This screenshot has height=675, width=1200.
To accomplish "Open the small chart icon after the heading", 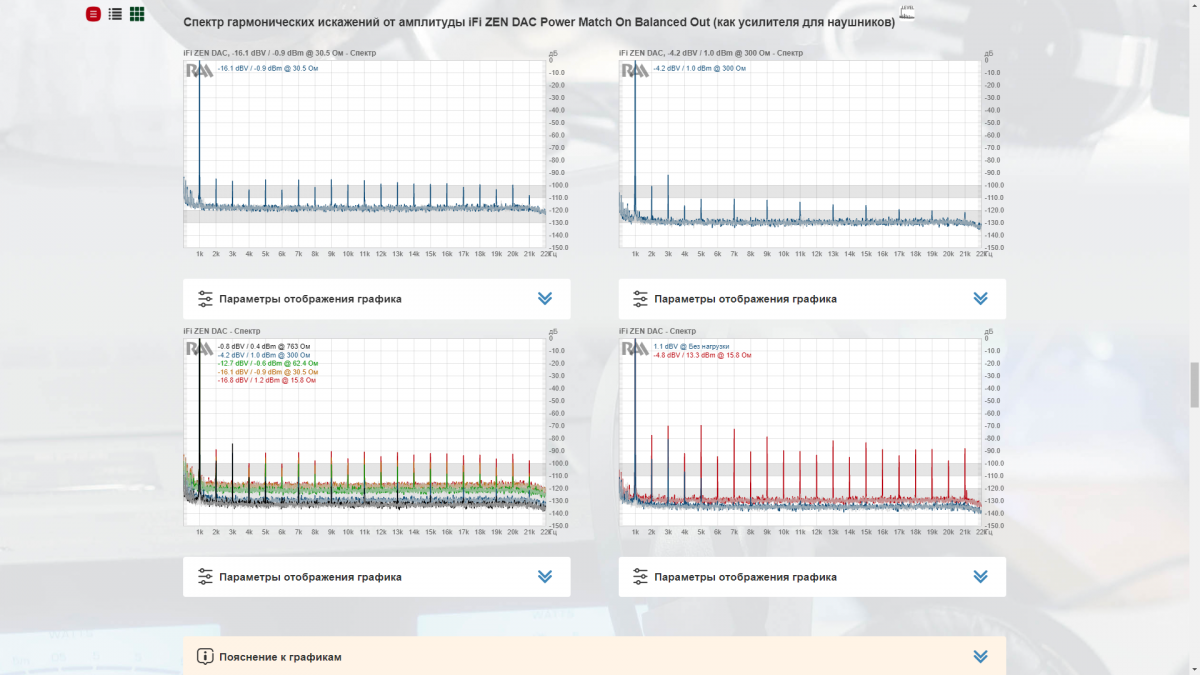I will pos(907,14).
